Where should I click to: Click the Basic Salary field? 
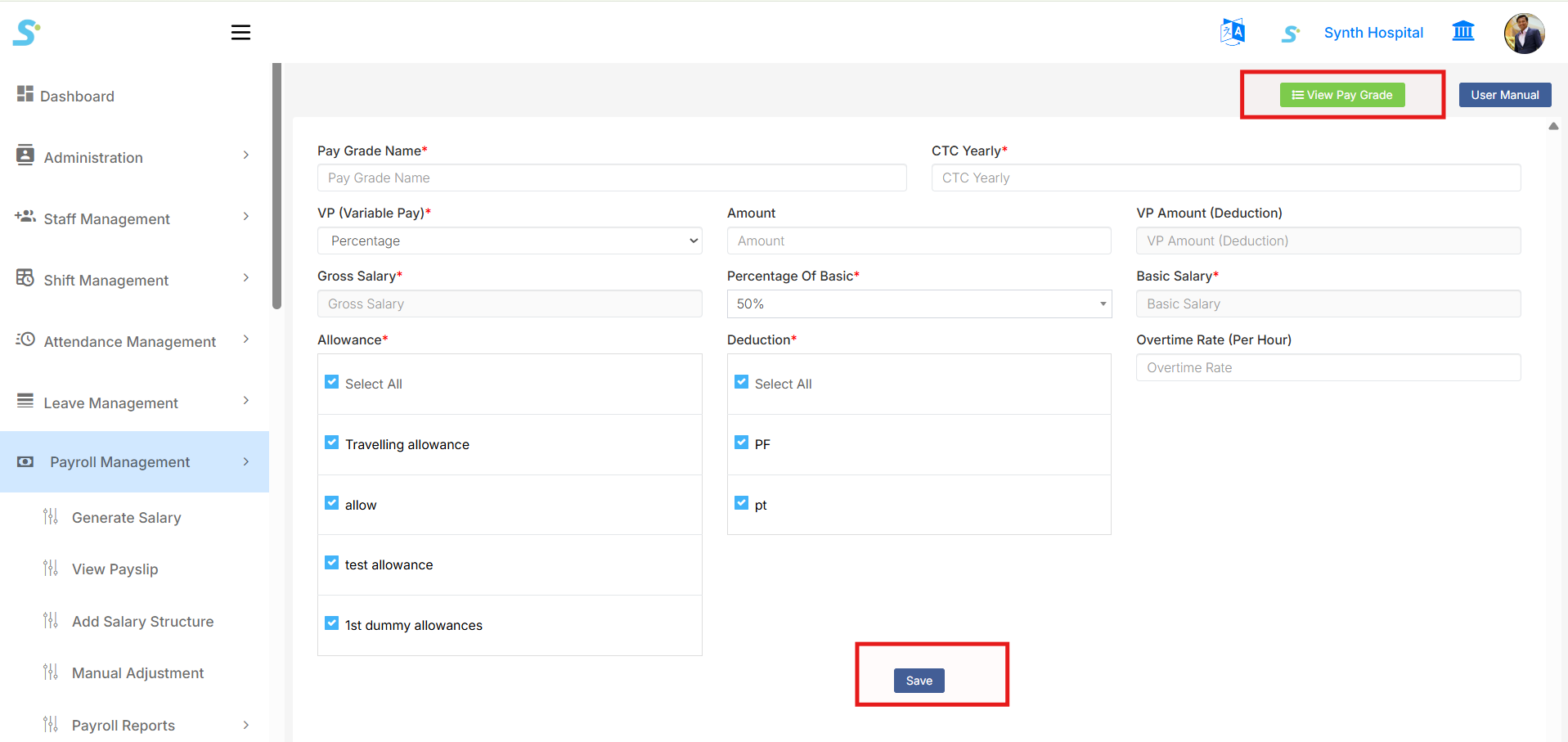point(1328,304)
